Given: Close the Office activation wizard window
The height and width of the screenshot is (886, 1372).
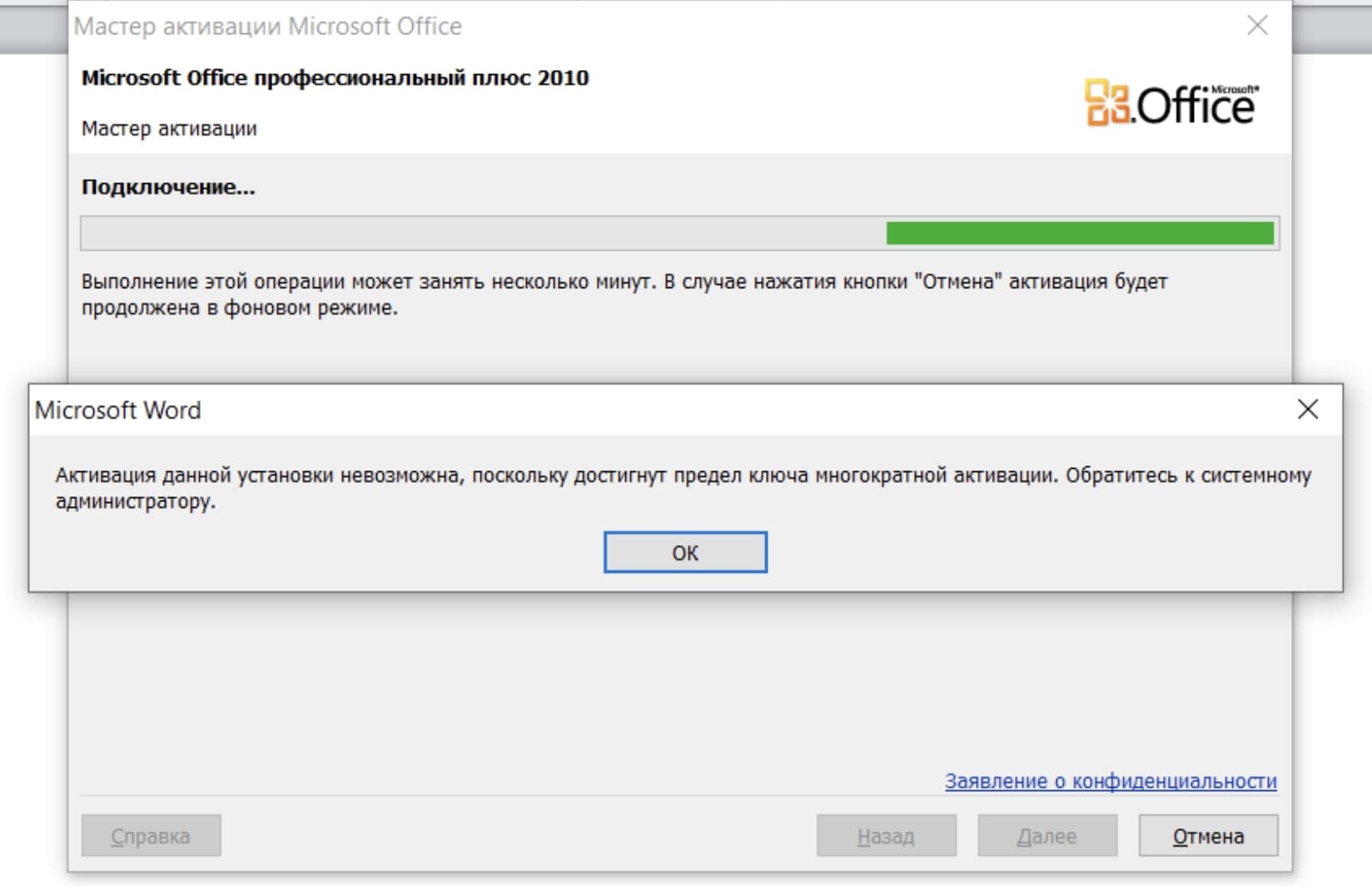Looking at the screenshot, I should coord(1257,25).
